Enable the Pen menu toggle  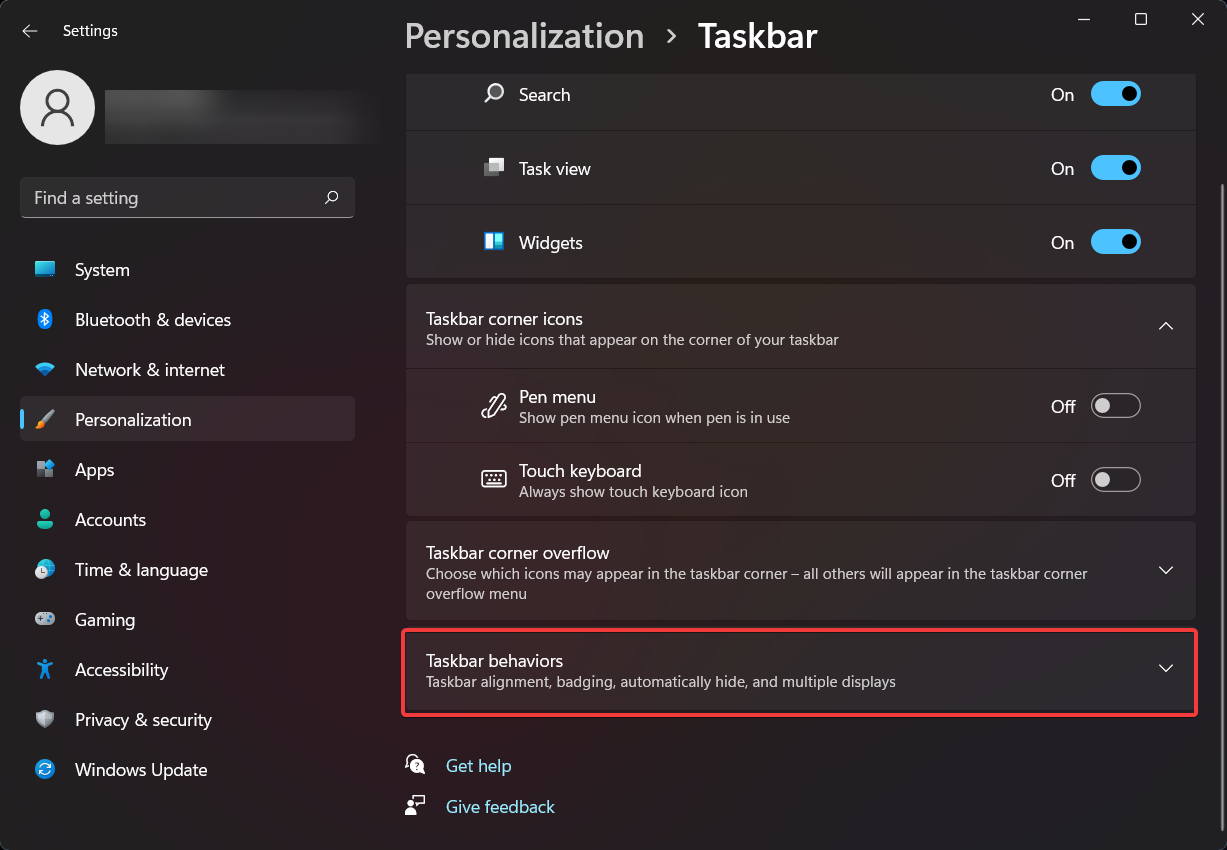click(x=1115, y=406)
